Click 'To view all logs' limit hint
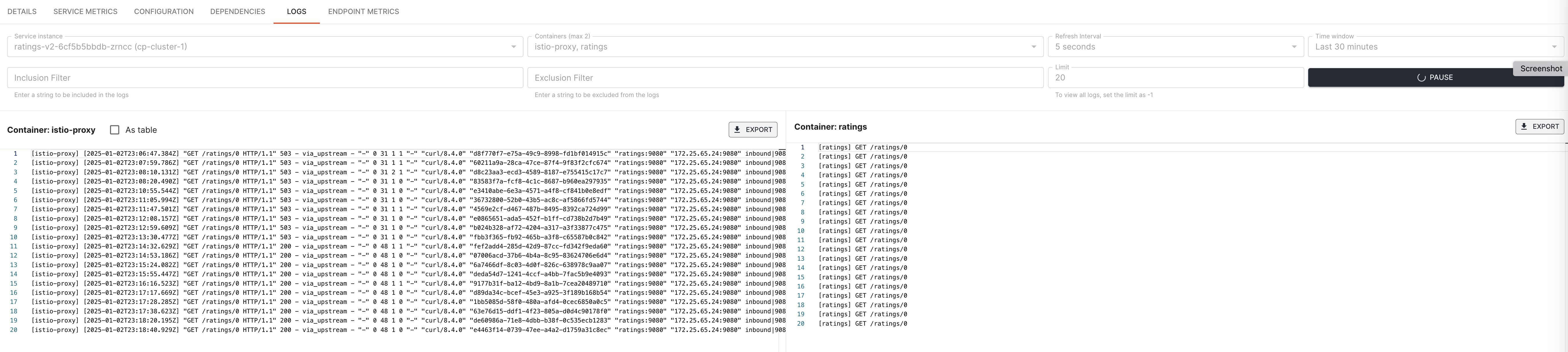 coord(1104,95)
